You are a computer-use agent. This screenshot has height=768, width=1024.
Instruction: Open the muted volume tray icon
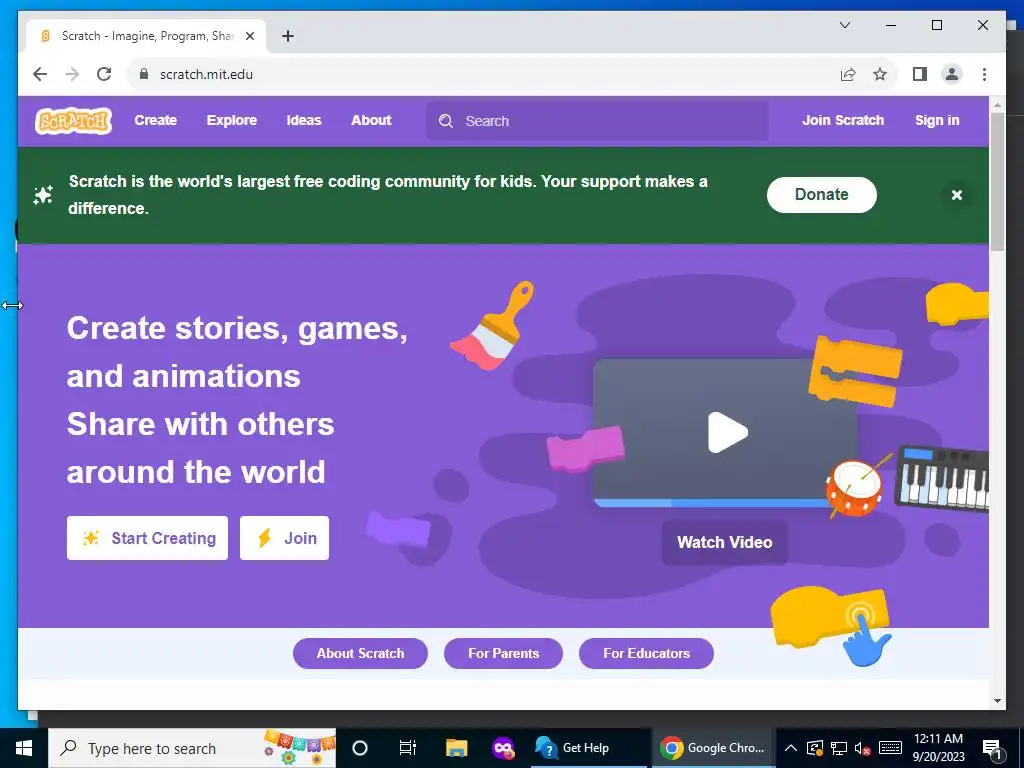pos(862,748)
